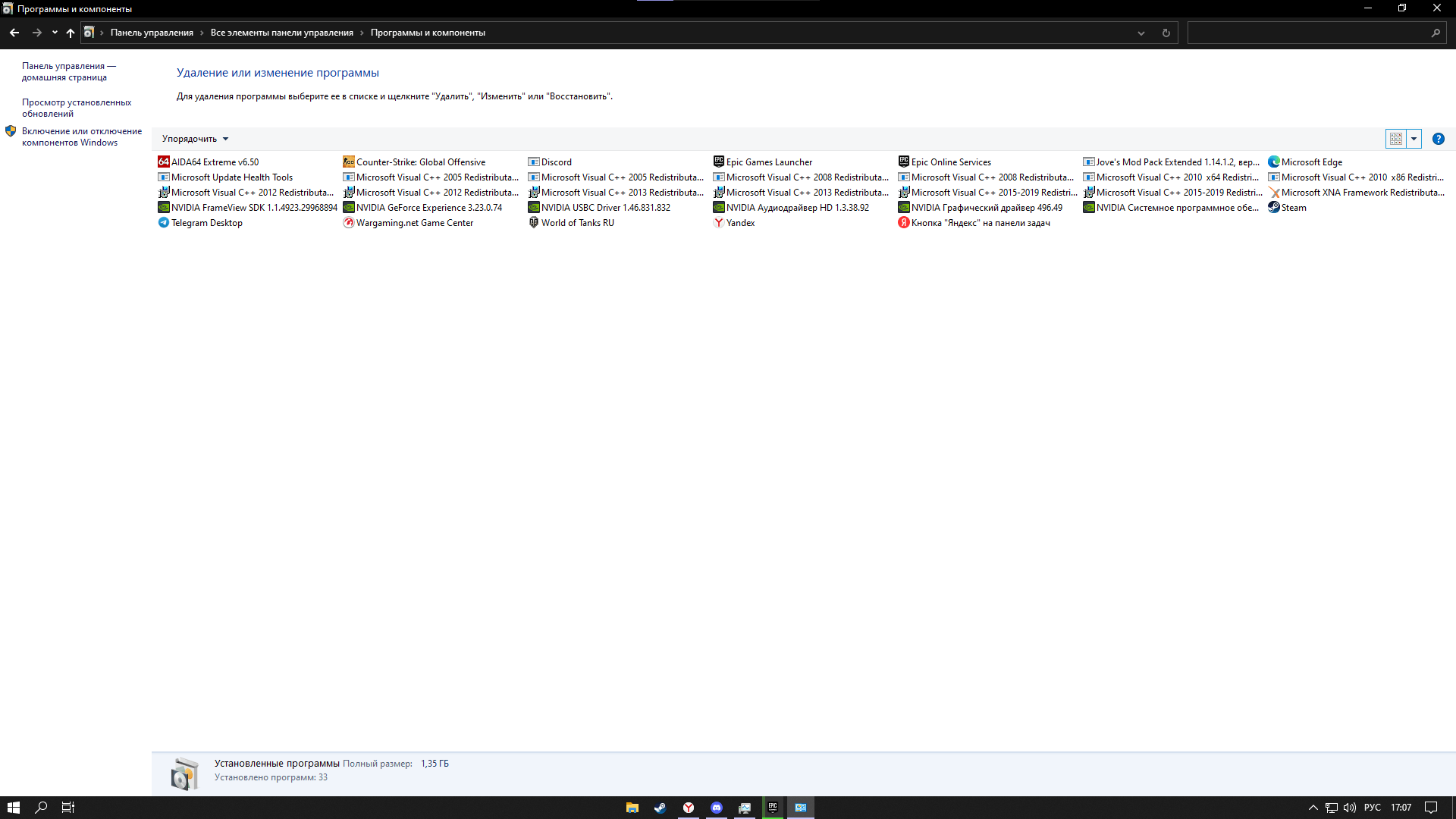Select Панель управления menu item
The image size is (1456, 819).
[152, 32]
